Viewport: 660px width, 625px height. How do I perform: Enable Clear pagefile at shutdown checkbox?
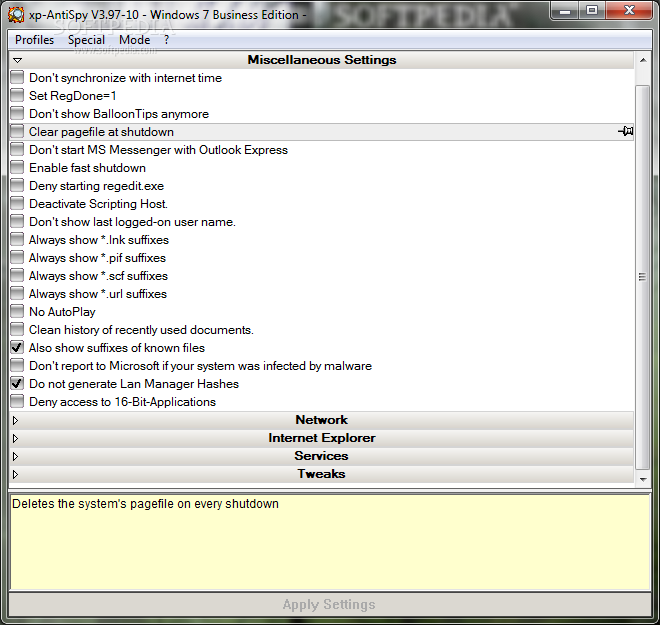click(17, 132)
